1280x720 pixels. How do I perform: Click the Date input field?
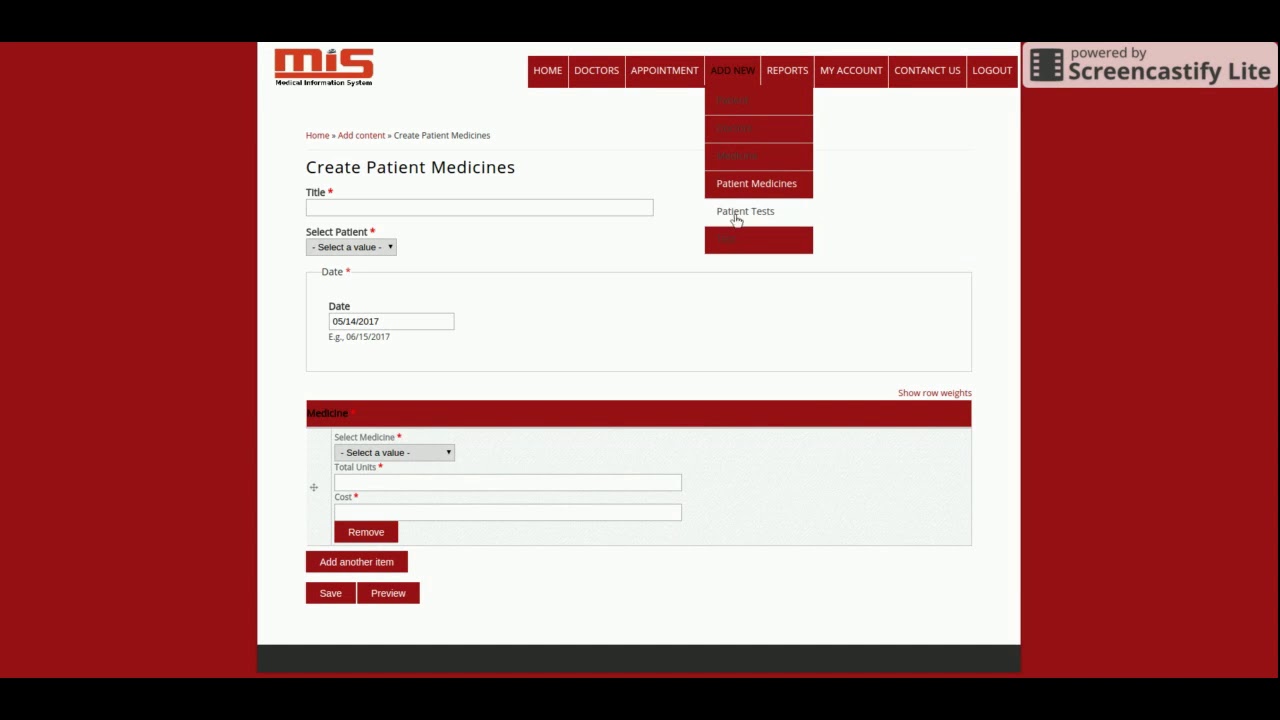click(391, 322)
